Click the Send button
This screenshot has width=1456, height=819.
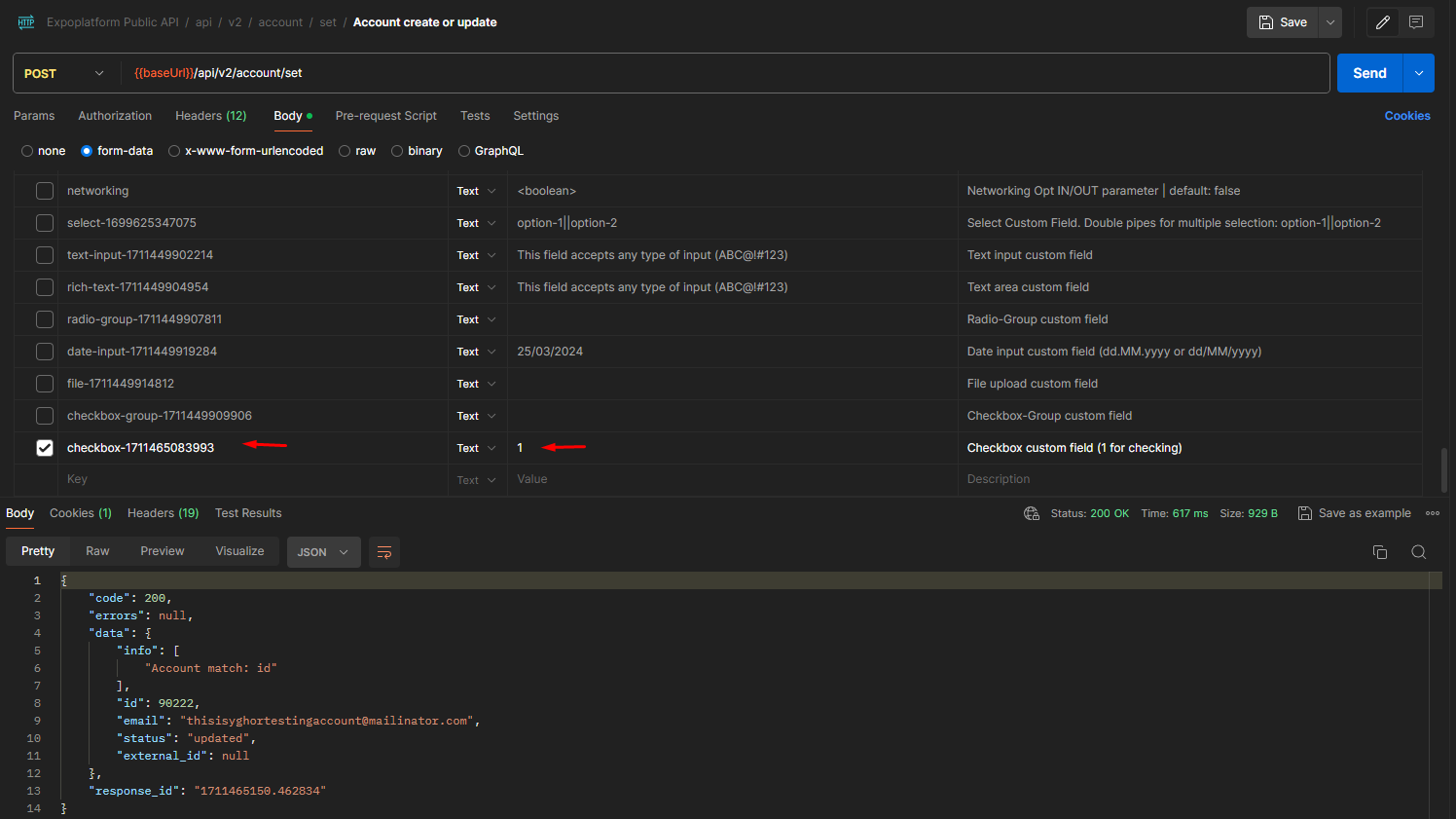1368,72
